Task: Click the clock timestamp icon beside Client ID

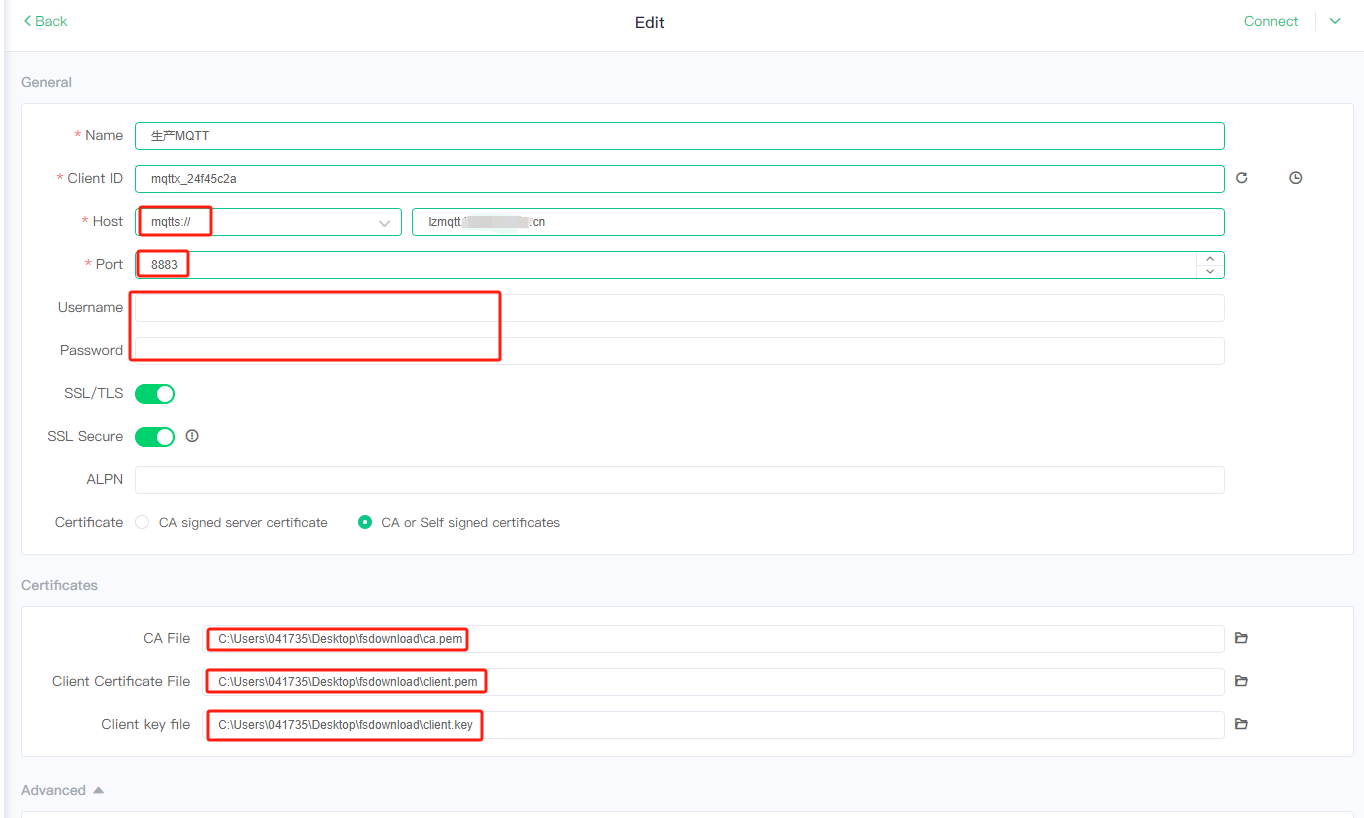Action: [x=1295, y=178]
